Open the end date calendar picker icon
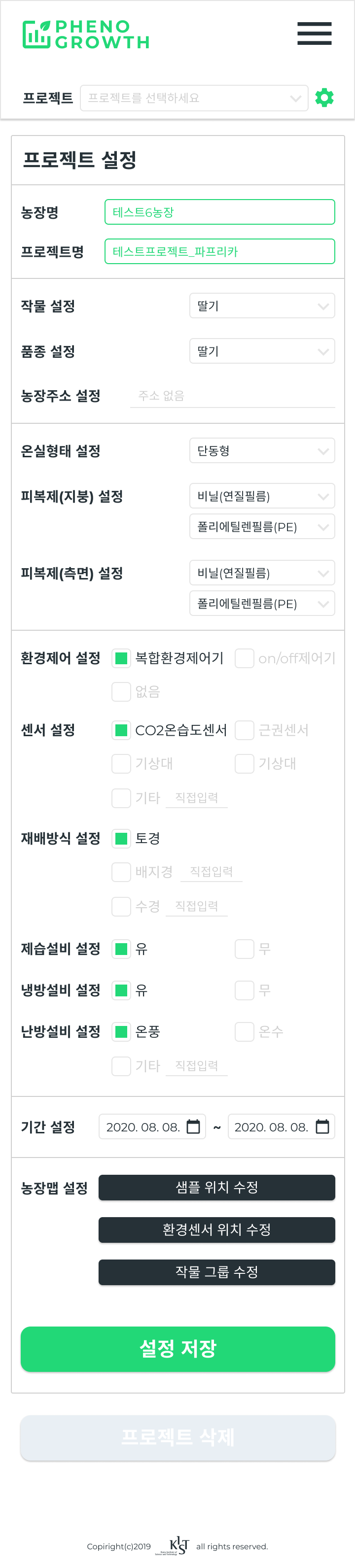355x1568 pixels. point(322,1126)
